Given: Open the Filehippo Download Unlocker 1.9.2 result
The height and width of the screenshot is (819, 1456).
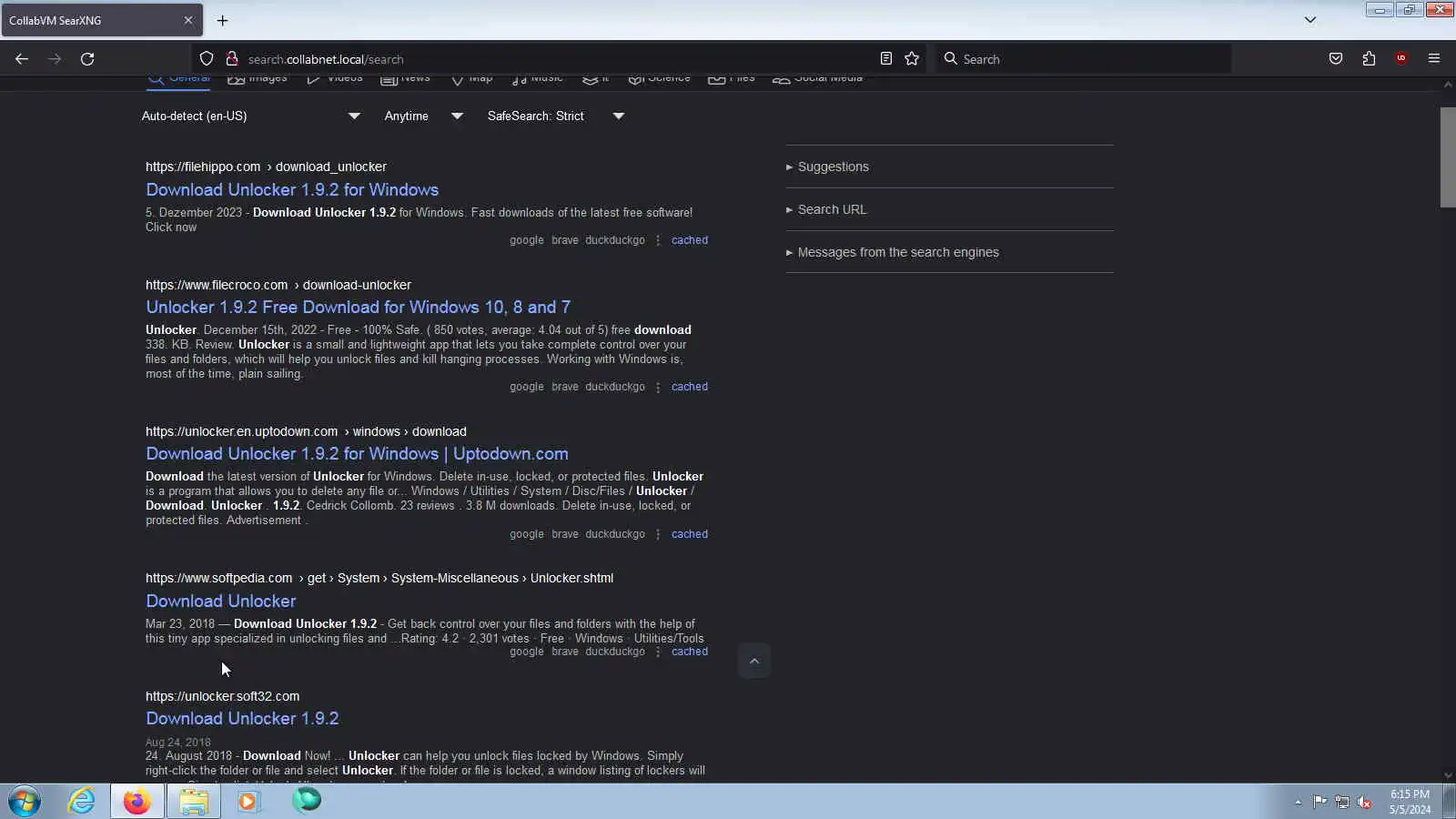Looking at the screenshot, I should click(292, 189).
